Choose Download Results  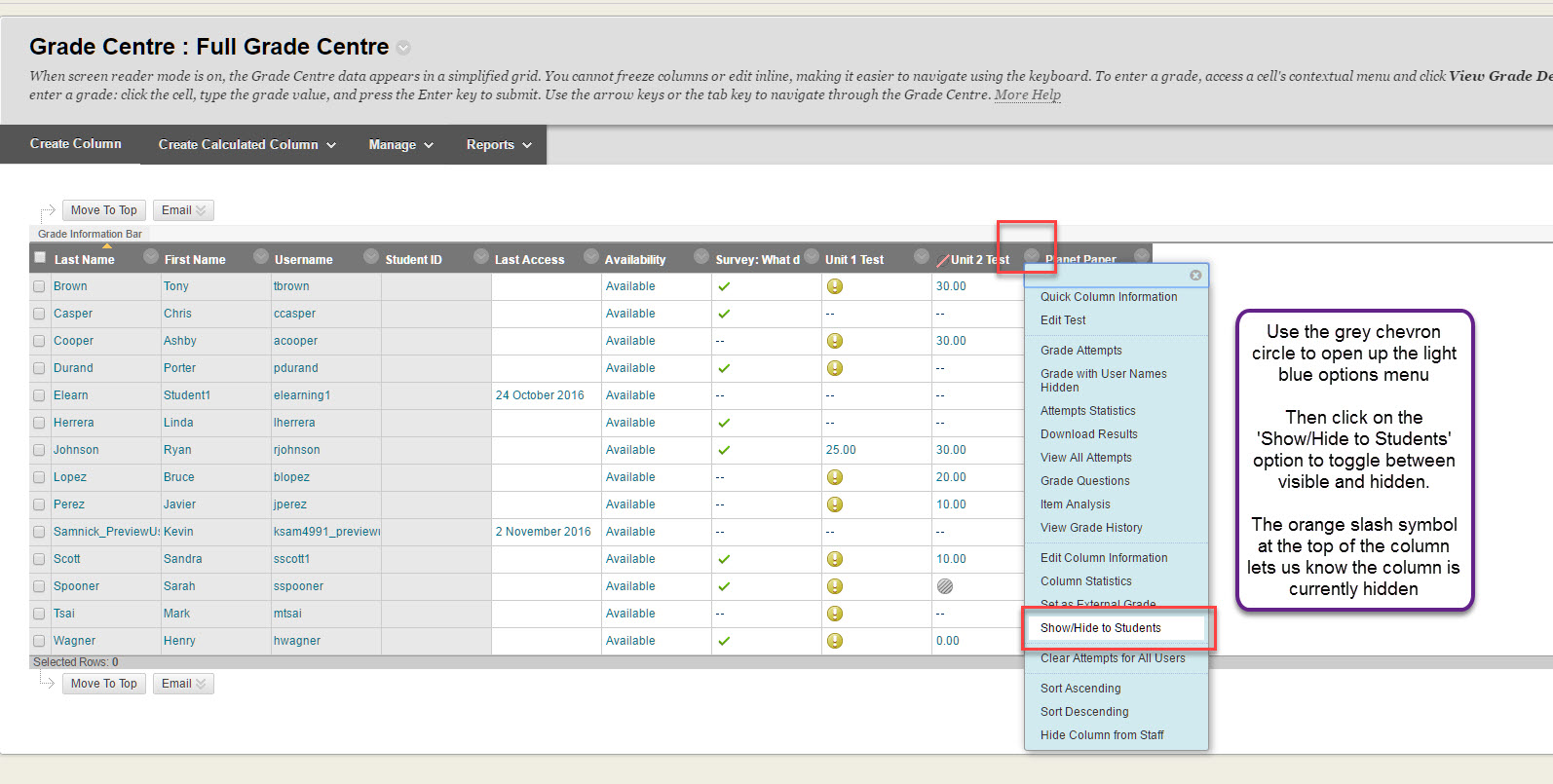(1089, 434)
